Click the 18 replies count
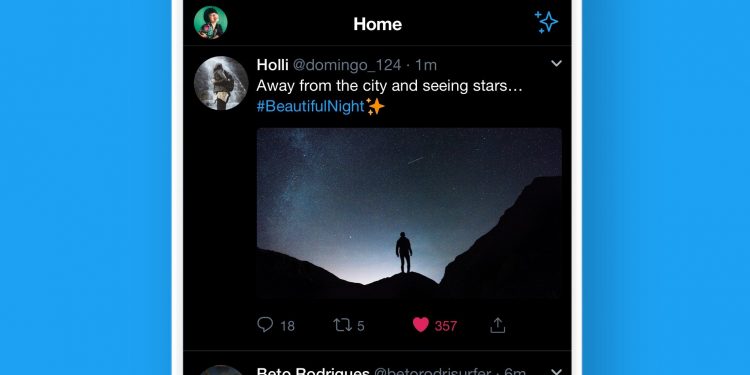Screen dimensions: 750x375 (x=287, y=326)
